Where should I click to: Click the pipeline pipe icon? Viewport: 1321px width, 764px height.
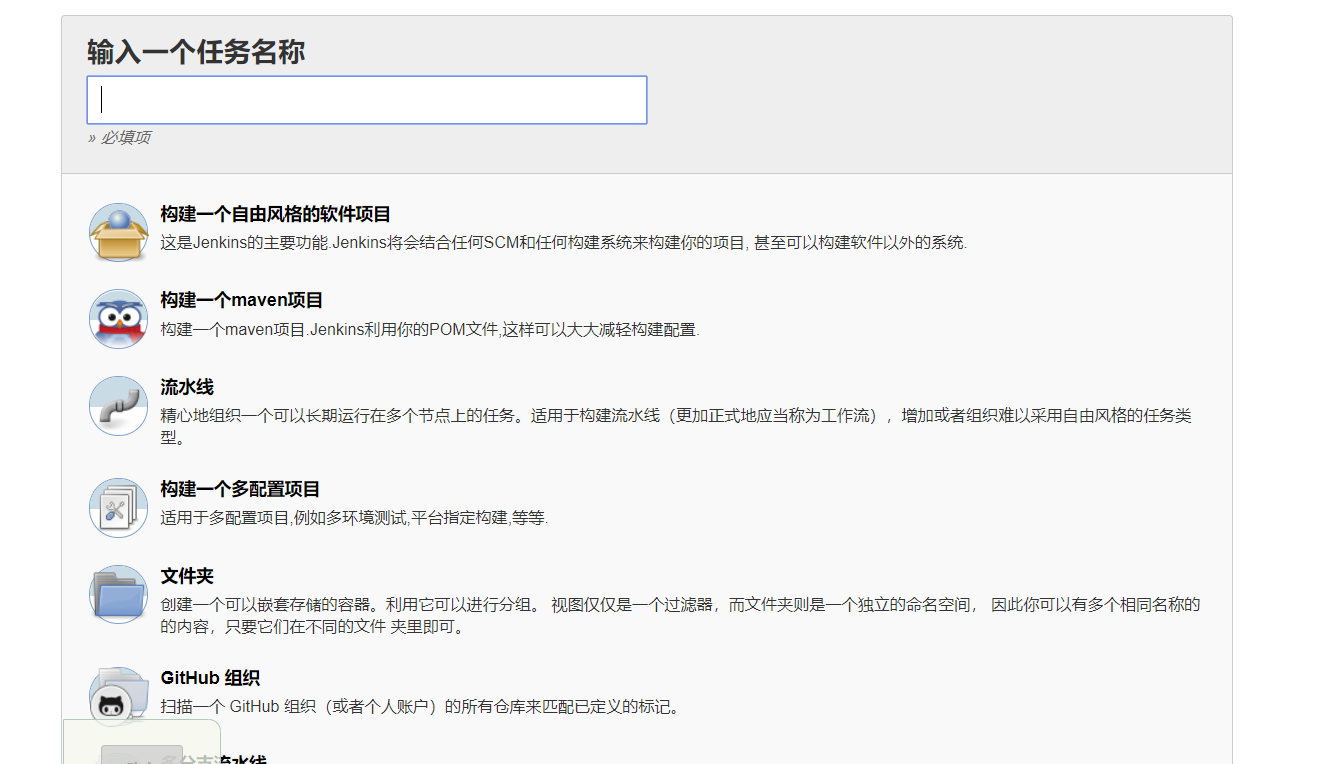(119, 406)
